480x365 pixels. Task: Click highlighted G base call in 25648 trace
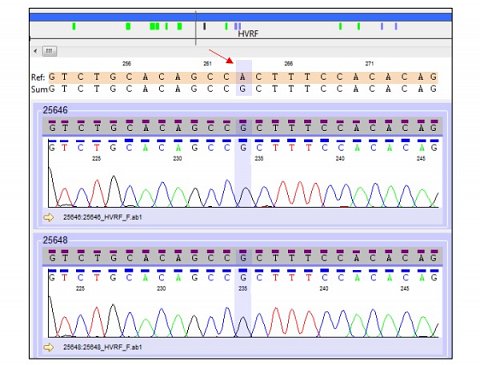click(x=243, y=278)
